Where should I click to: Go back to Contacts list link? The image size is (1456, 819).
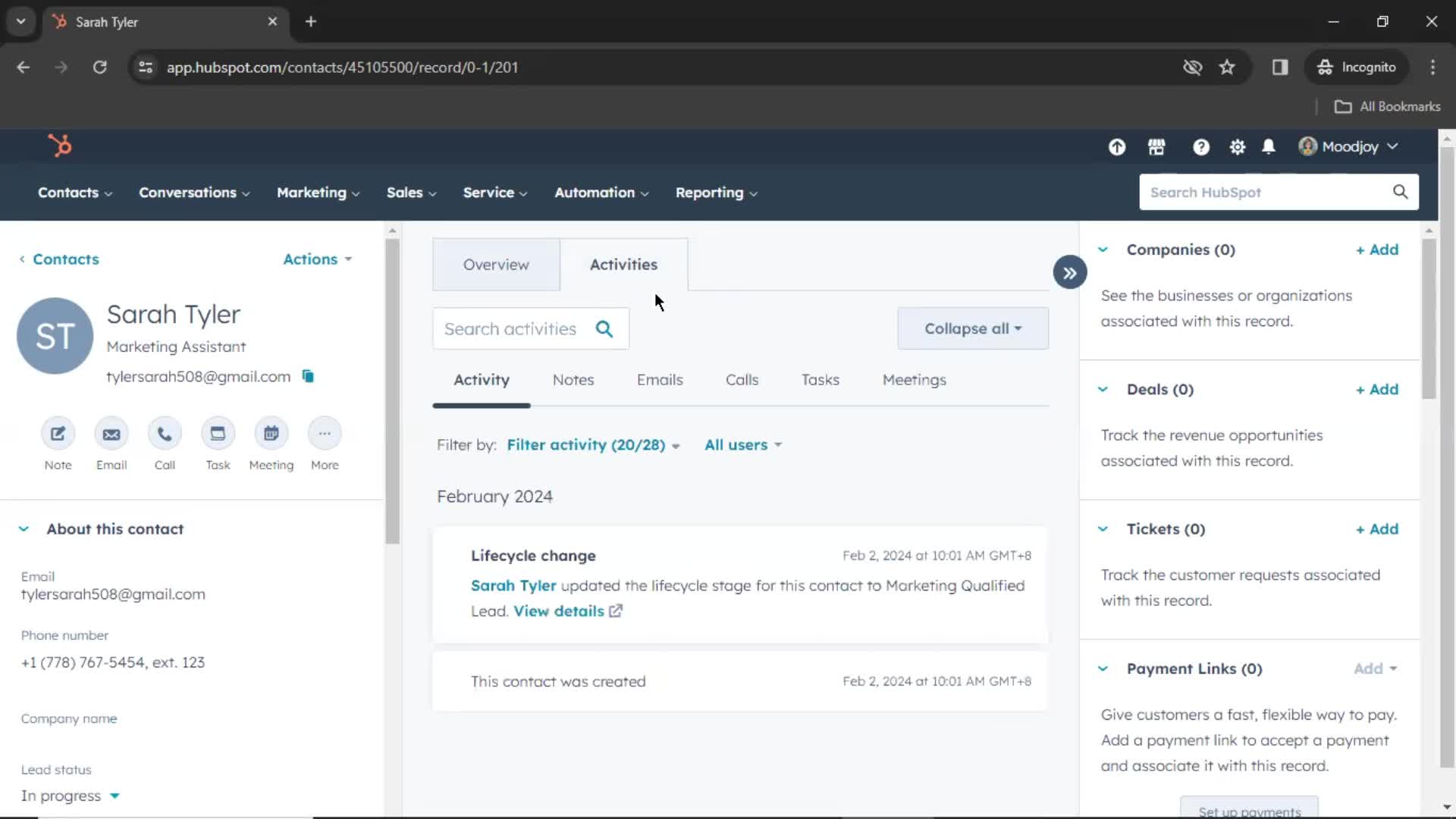click(x=59, y=259)
